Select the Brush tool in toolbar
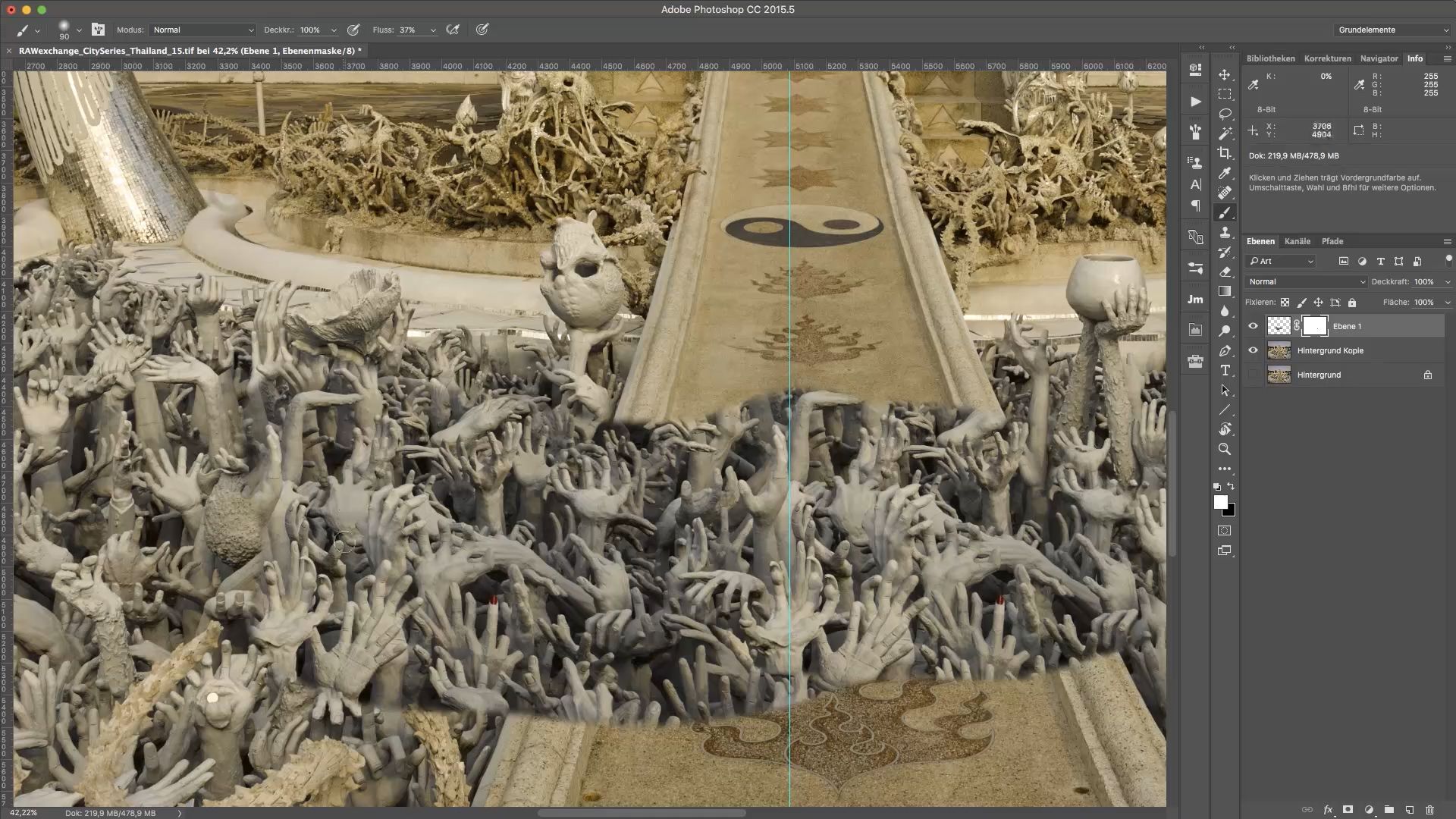 point(1225,213)
